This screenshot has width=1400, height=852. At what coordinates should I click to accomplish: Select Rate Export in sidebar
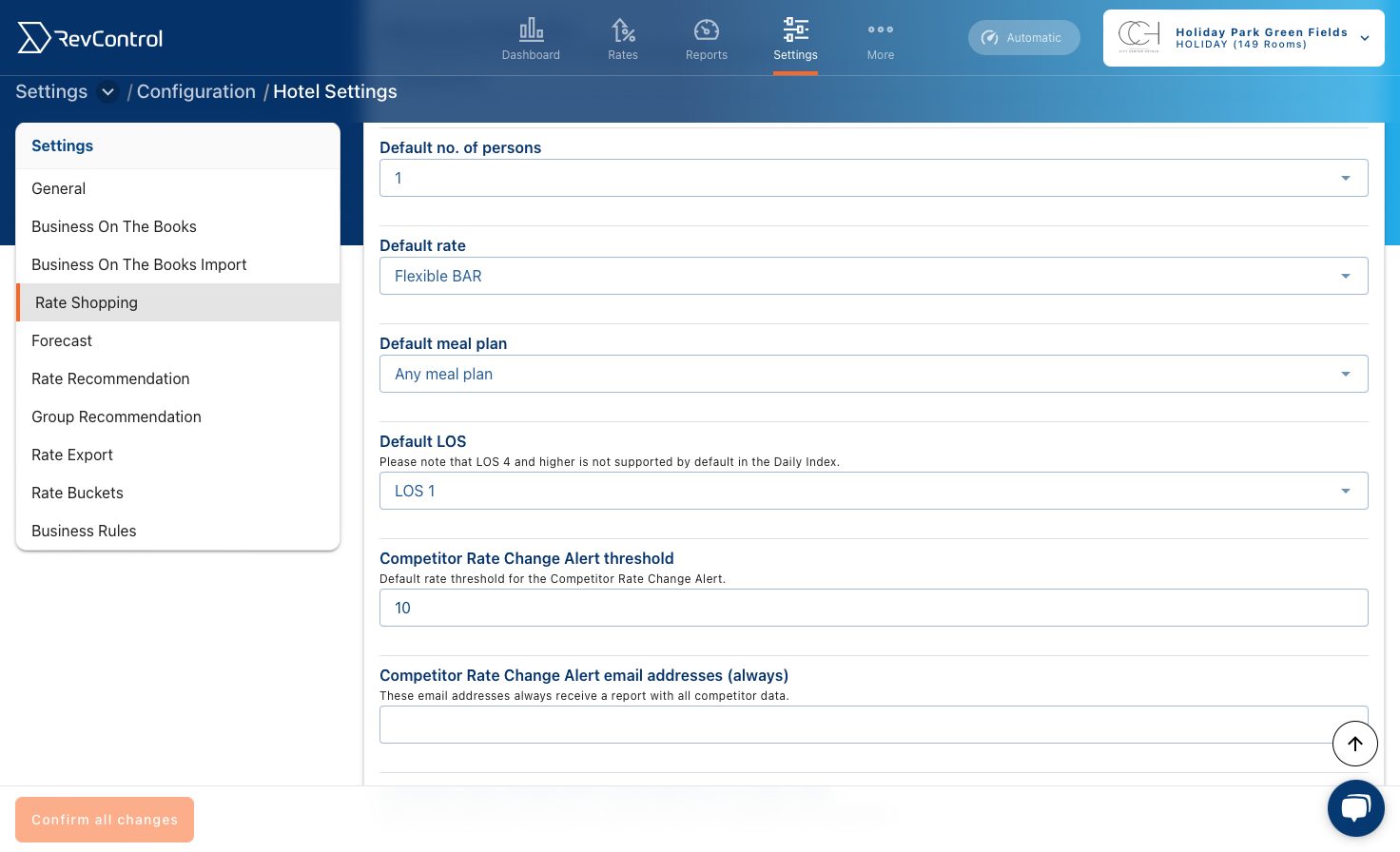pyautogui.click(x=178, y=455)
